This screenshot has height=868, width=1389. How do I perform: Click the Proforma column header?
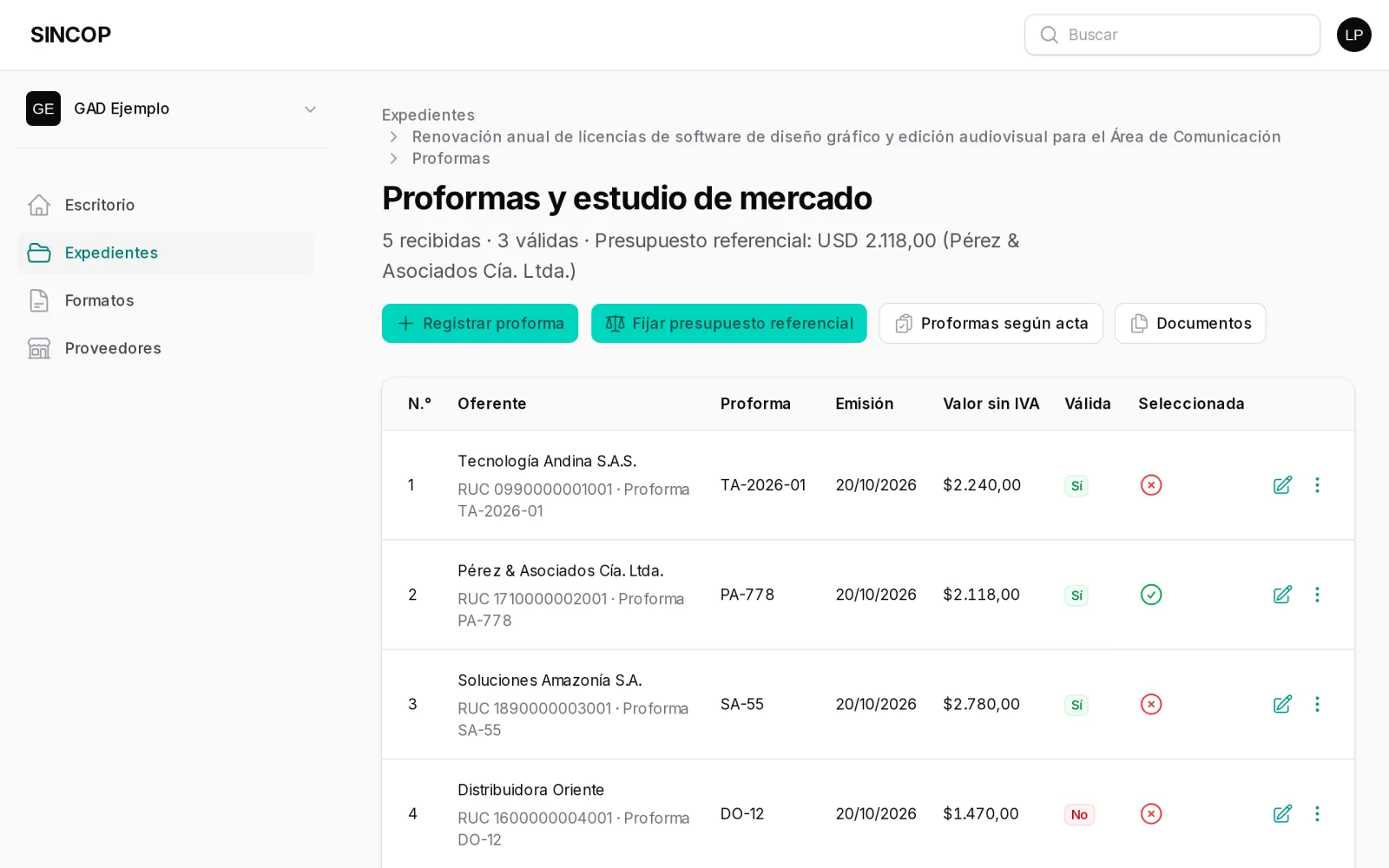[755, 404]
